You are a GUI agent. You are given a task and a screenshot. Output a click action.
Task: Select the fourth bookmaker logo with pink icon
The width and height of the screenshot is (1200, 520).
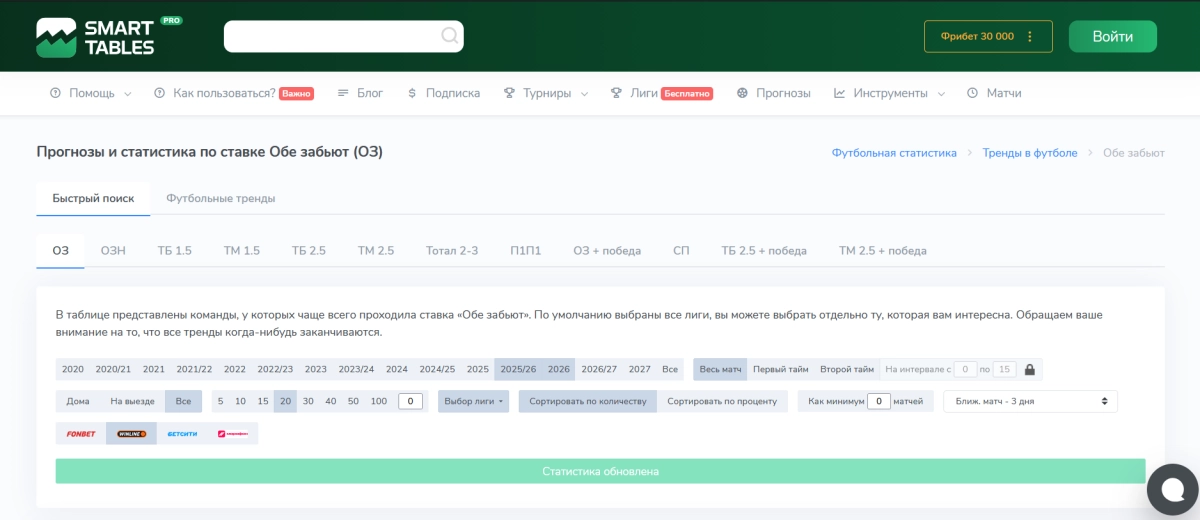click(x=233, y=433)
